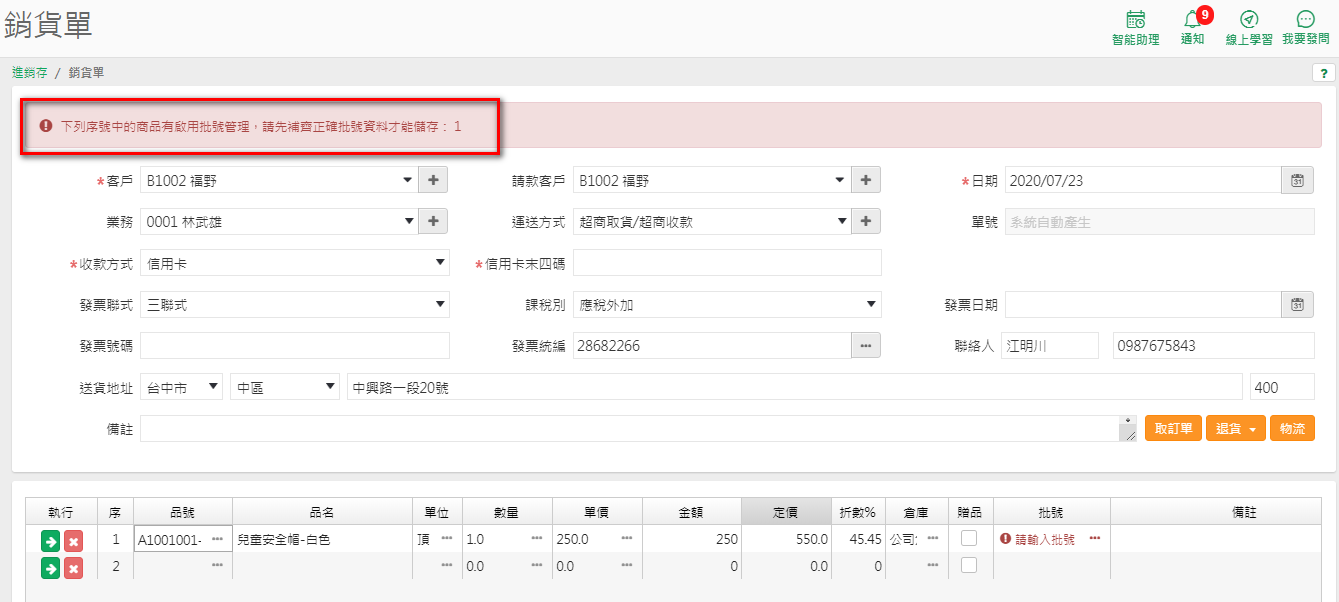This screenshot has width=1339, height=602.
Task: Add new customer with plus button beside 客戶
Action: point(433,180)
